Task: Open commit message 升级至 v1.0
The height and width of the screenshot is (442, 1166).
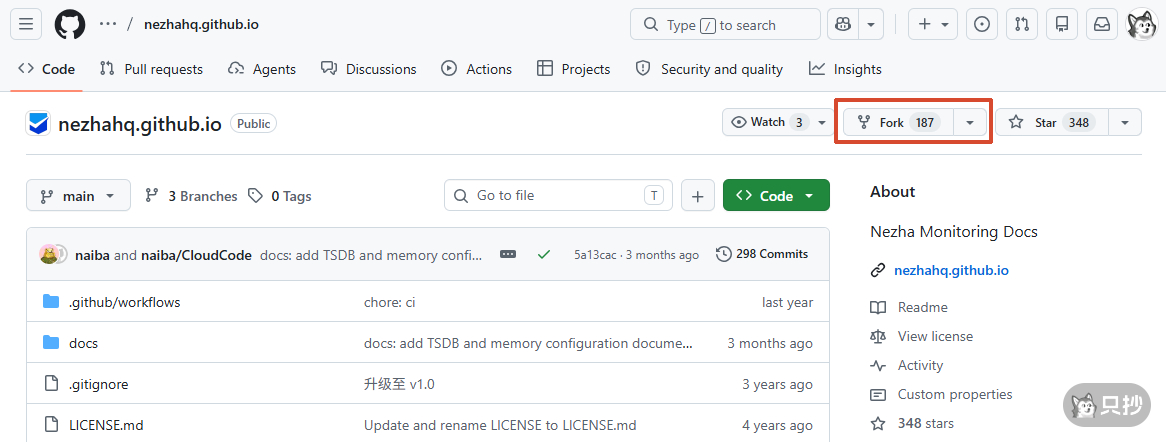Action: (399, 384)
